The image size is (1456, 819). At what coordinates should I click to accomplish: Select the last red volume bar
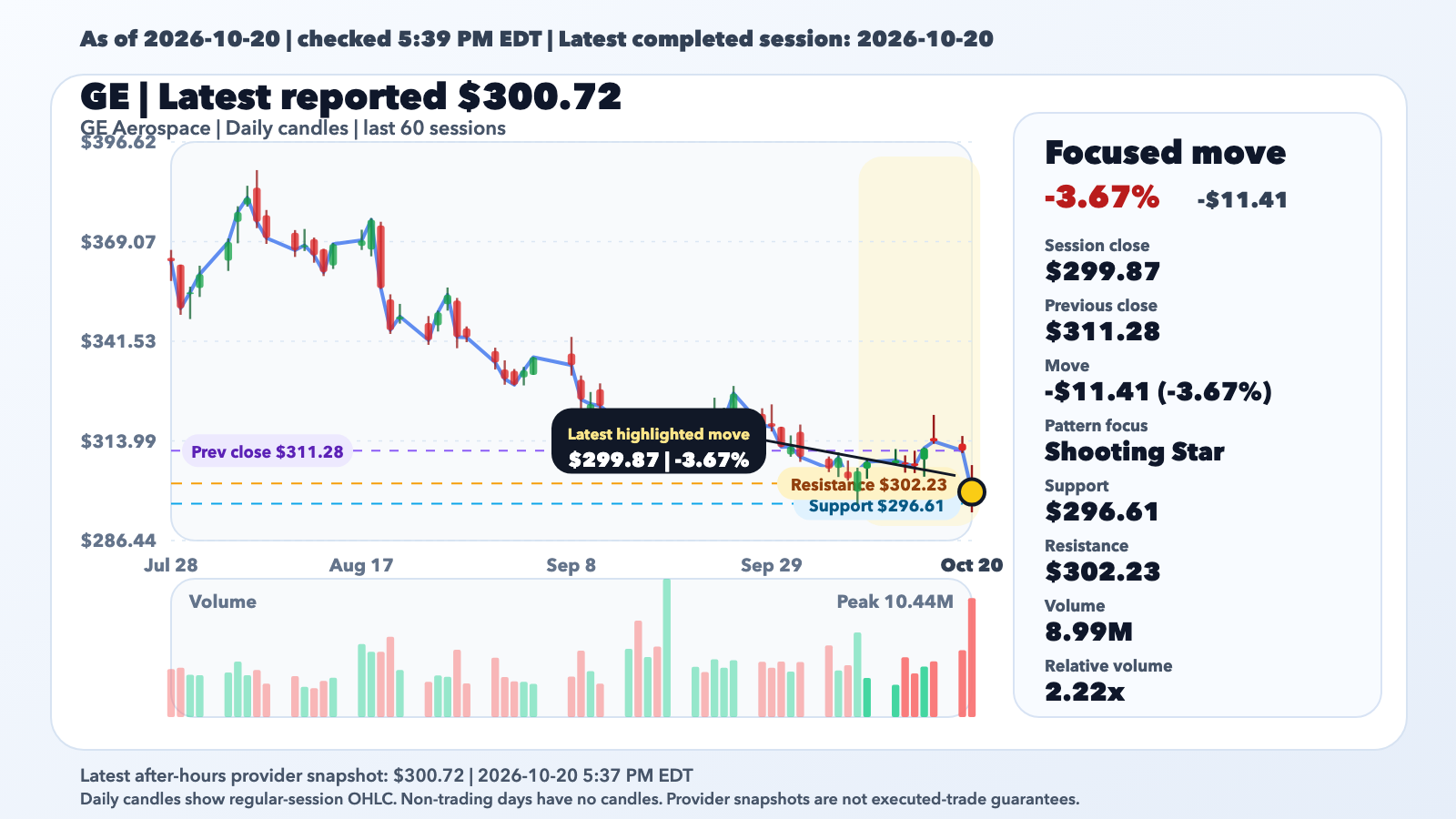[972, 657]
